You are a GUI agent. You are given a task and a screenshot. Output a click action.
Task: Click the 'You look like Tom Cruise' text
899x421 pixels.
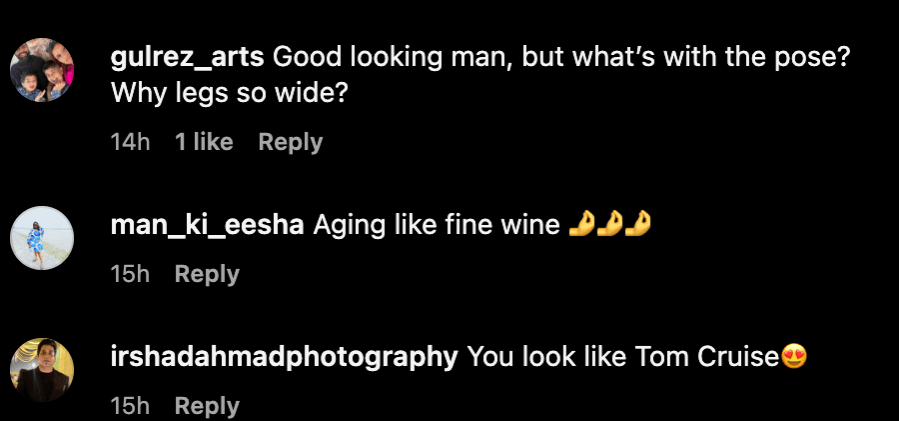(x=623, y=358)
